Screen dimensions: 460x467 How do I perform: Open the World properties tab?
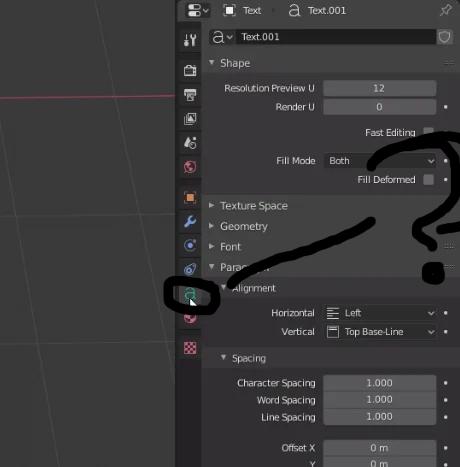pos(190,167)
